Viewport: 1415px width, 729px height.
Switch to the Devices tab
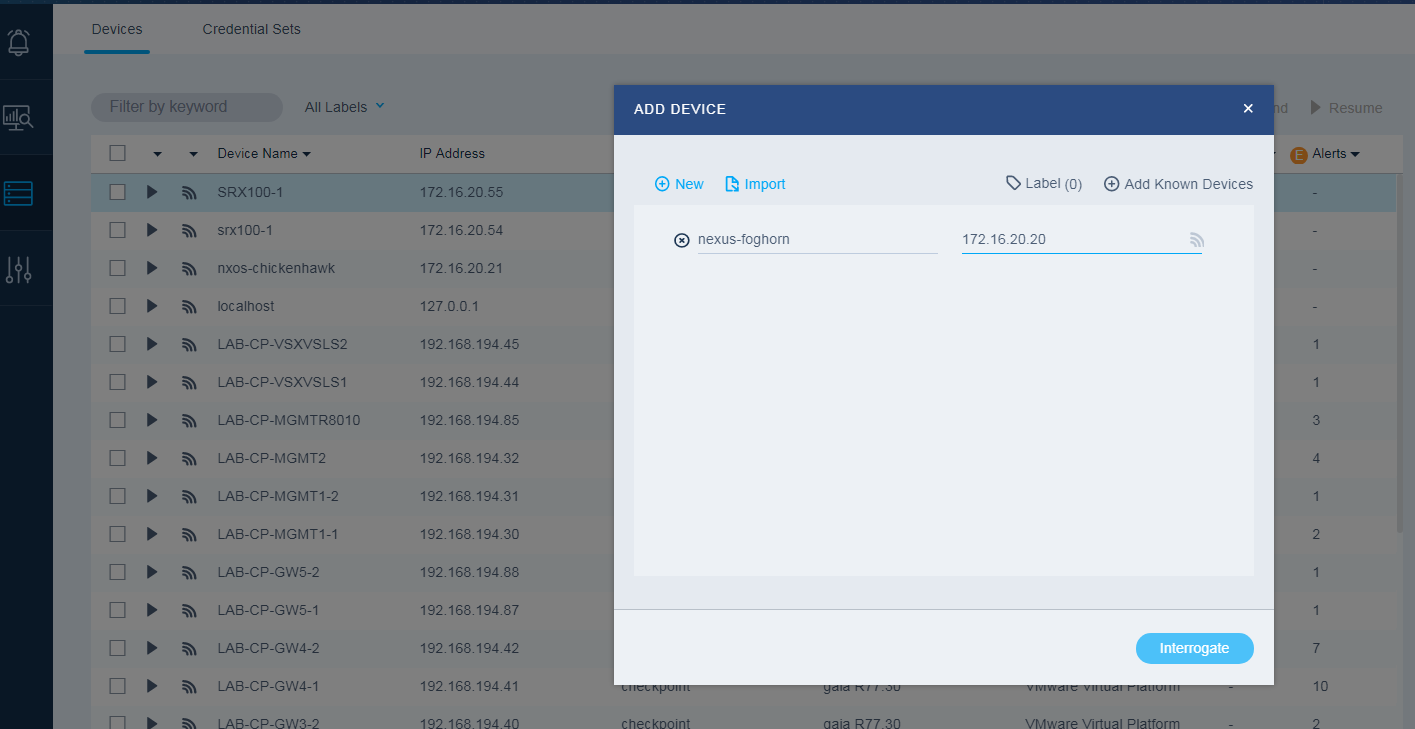click(x=117, y=29)
